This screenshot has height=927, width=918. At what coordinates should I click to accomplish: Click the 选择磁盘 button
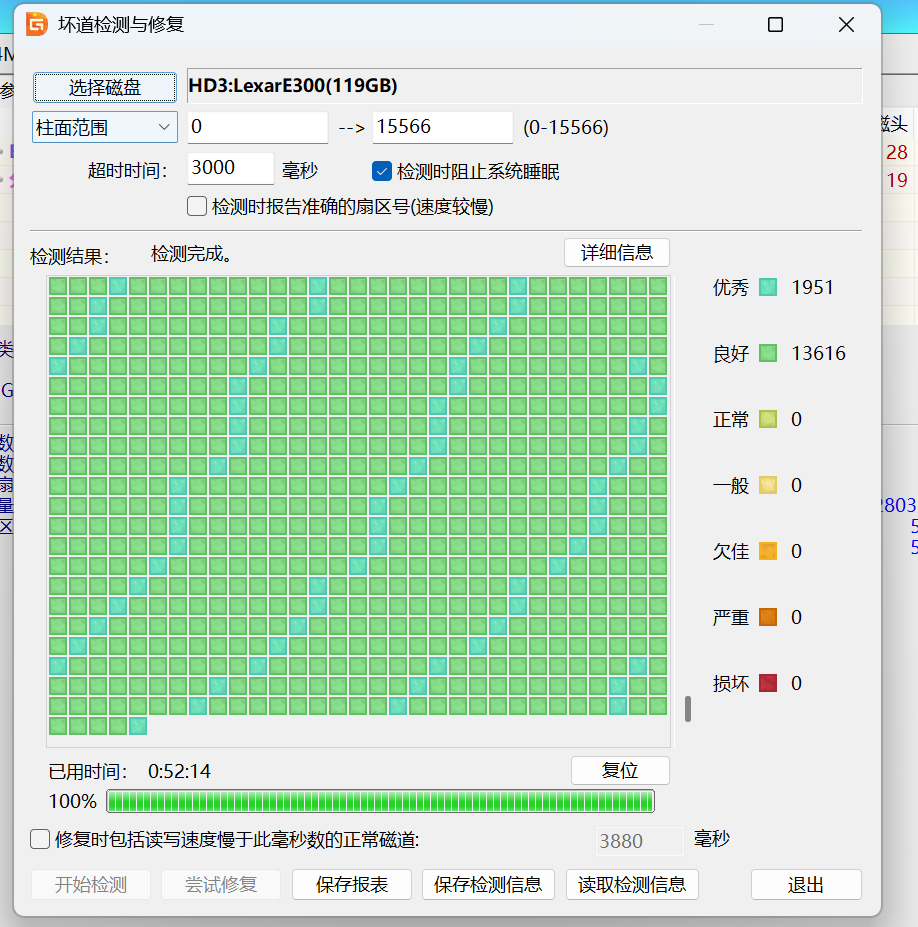click(104, 87)
